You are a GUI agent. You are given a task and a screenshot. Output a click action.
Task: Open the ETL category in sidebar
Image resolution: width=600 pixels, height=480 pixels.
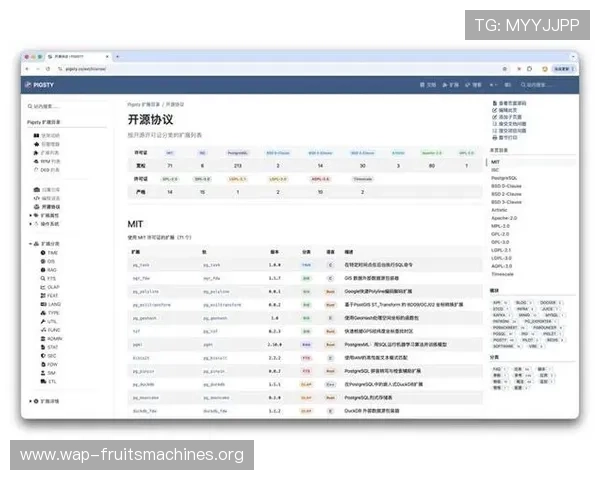(x=48, y=382)
